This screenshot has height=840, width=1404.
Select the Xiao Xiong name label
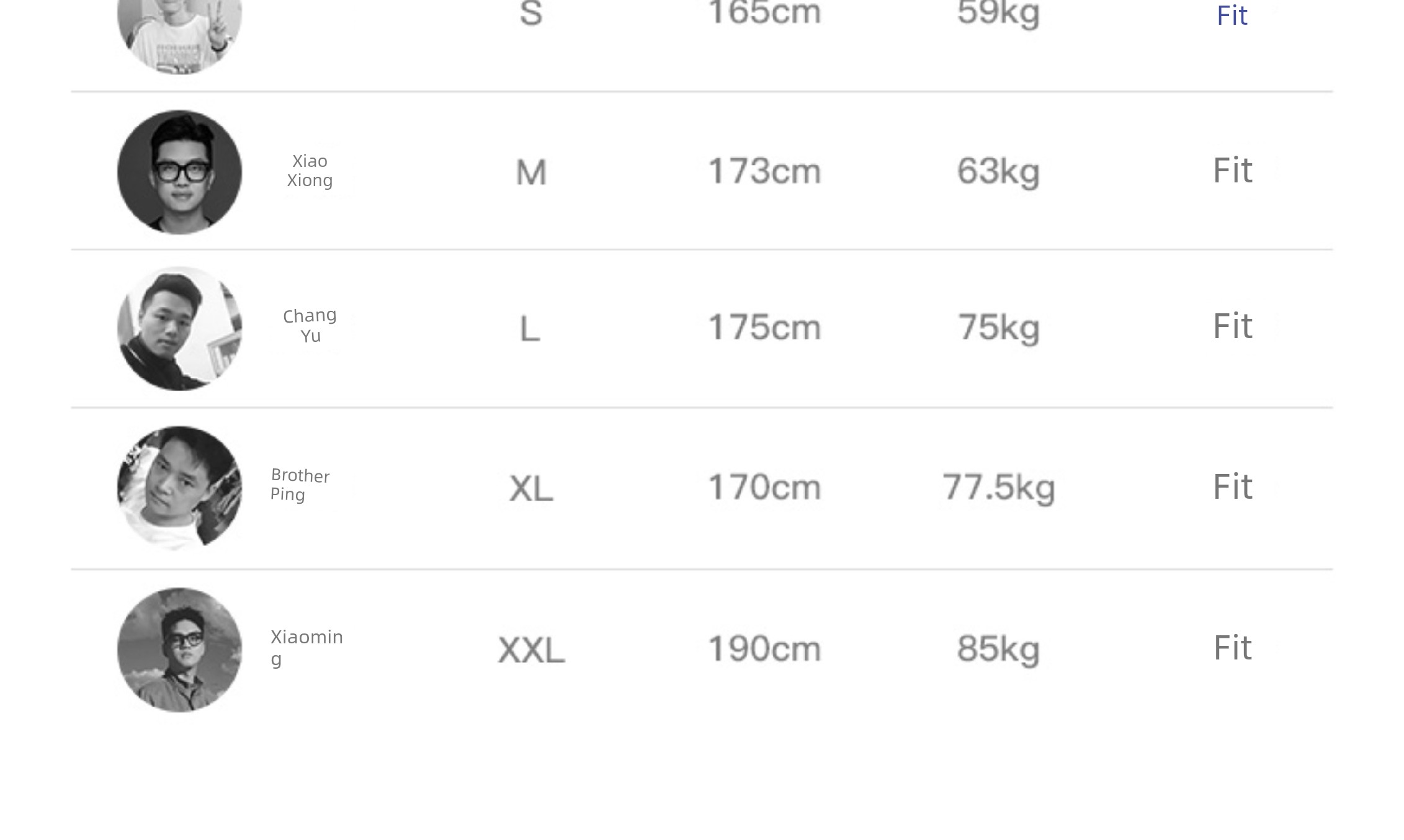(310, 171)
